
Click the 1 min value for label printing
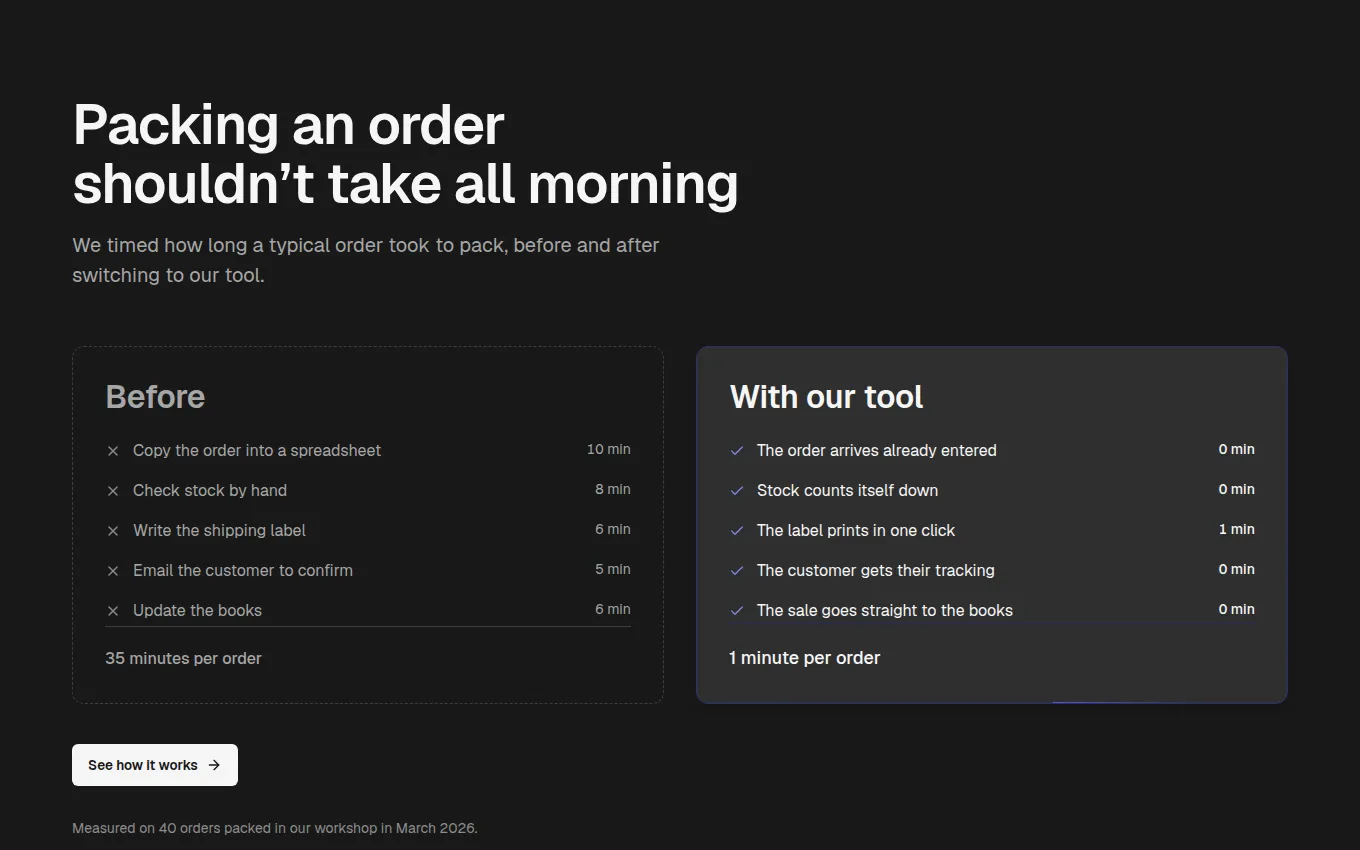[x=1237, y=529]
